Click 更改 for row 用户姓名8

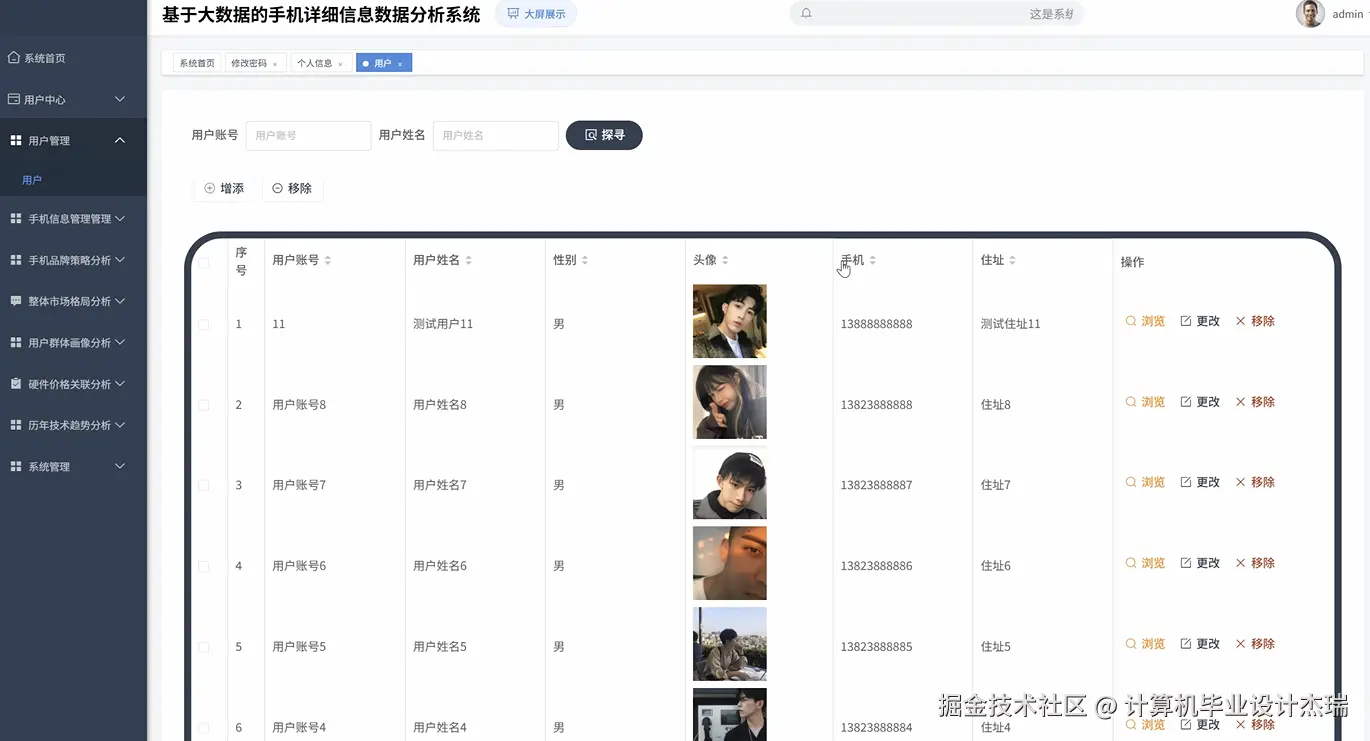1200,402
